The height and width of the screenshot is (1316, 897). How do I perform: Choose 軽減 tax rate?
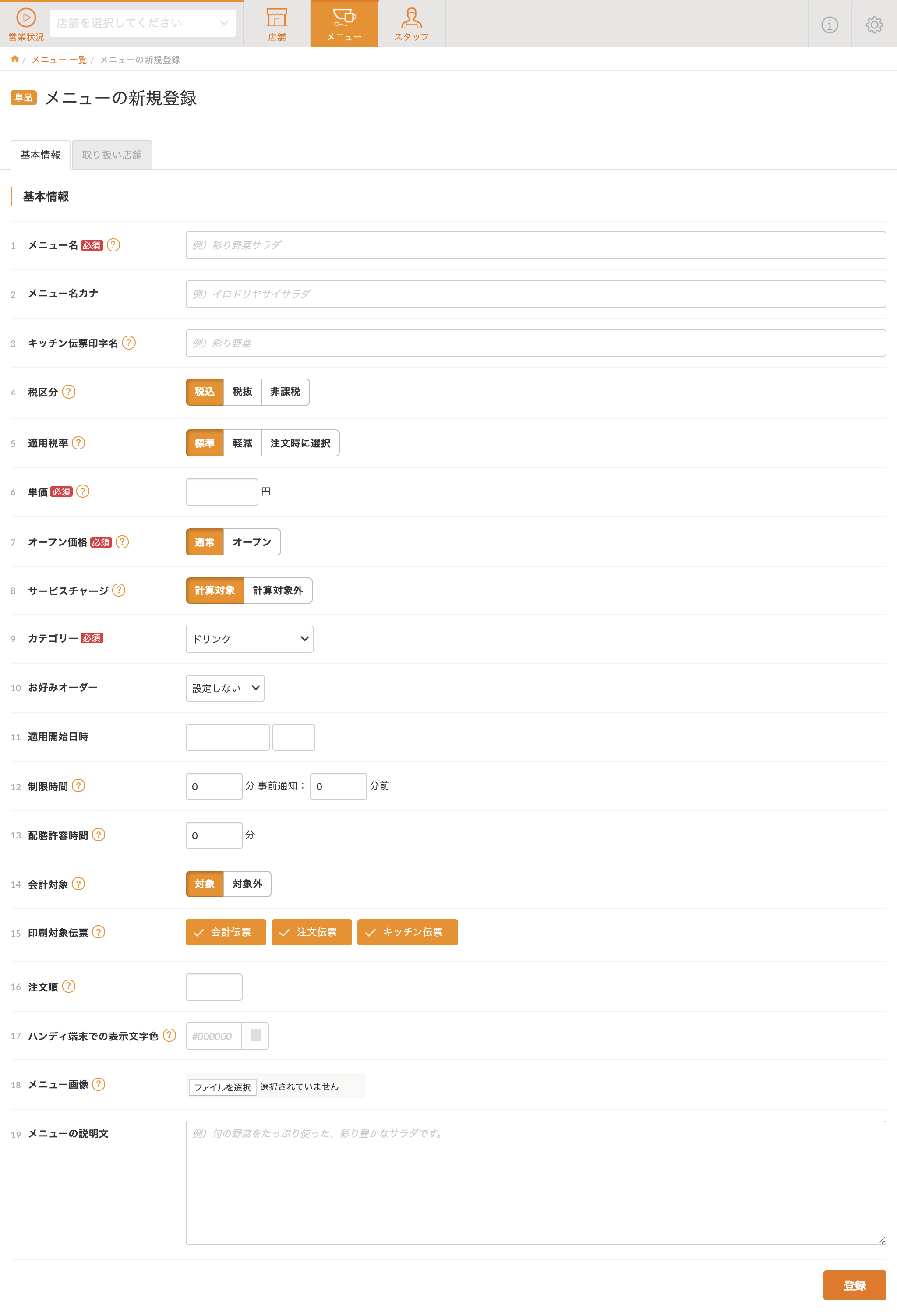242,443
